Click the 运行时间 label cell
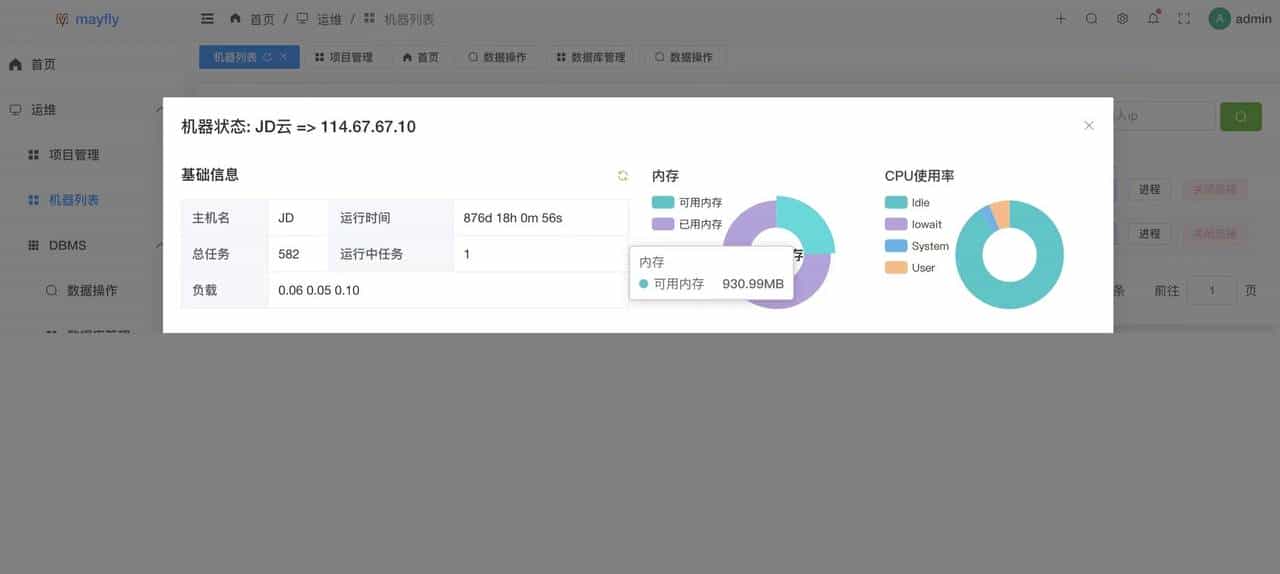1280x574 pixels. click(390, 218)
